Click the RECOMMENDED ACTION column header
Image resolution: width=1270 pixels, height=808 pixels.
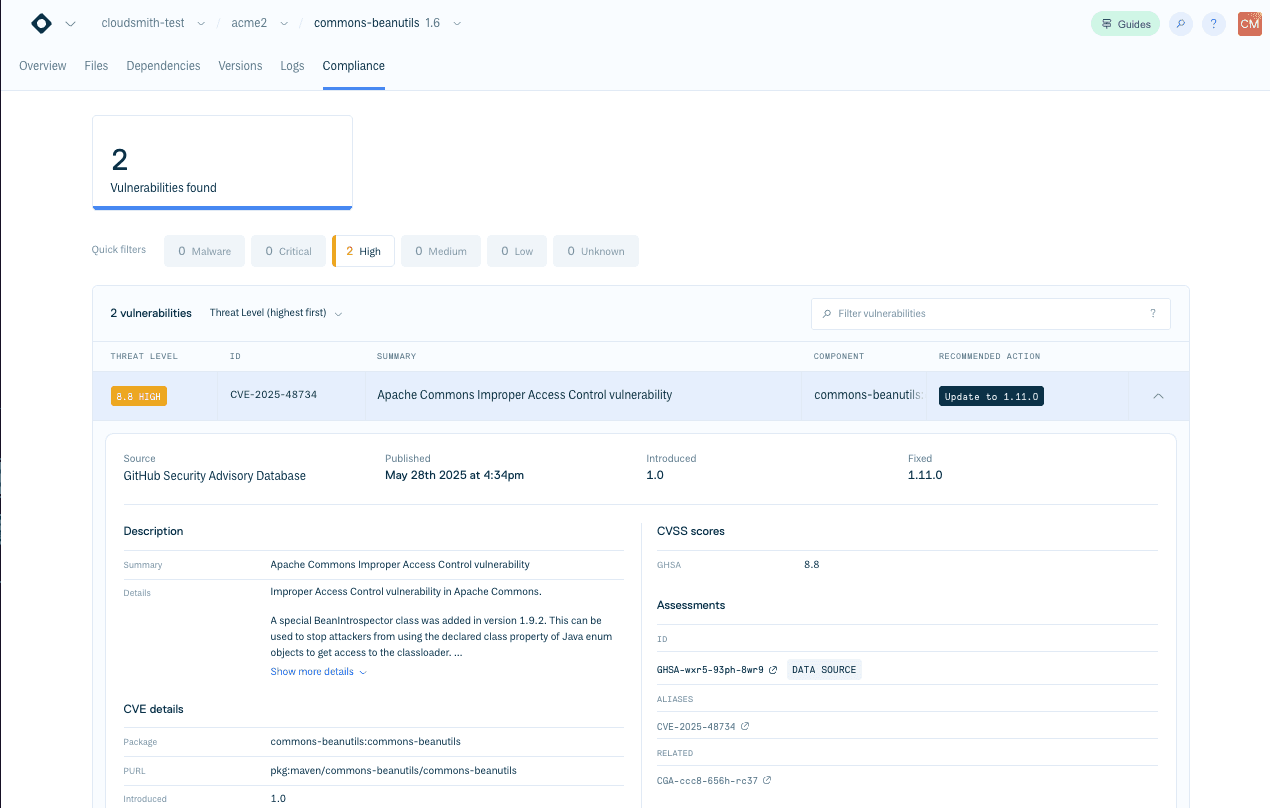[989, 356]
